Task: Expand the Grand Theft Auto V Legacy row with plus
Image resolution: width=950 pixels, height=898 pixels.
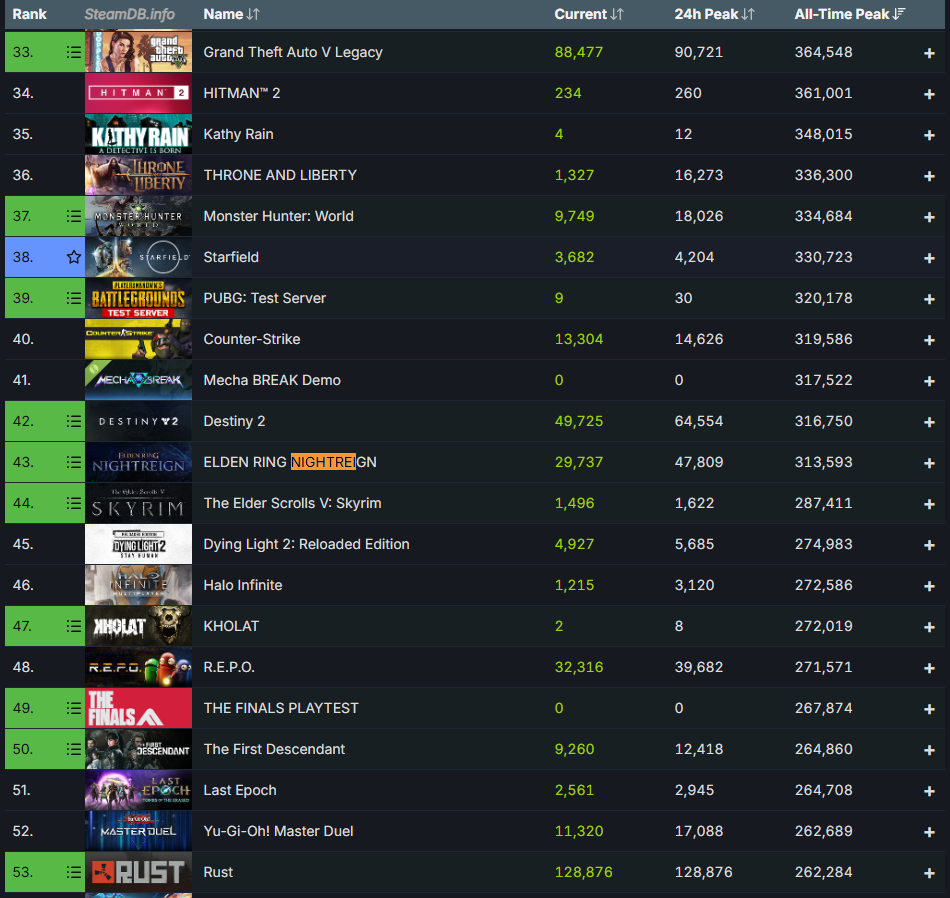Action: 929,53
